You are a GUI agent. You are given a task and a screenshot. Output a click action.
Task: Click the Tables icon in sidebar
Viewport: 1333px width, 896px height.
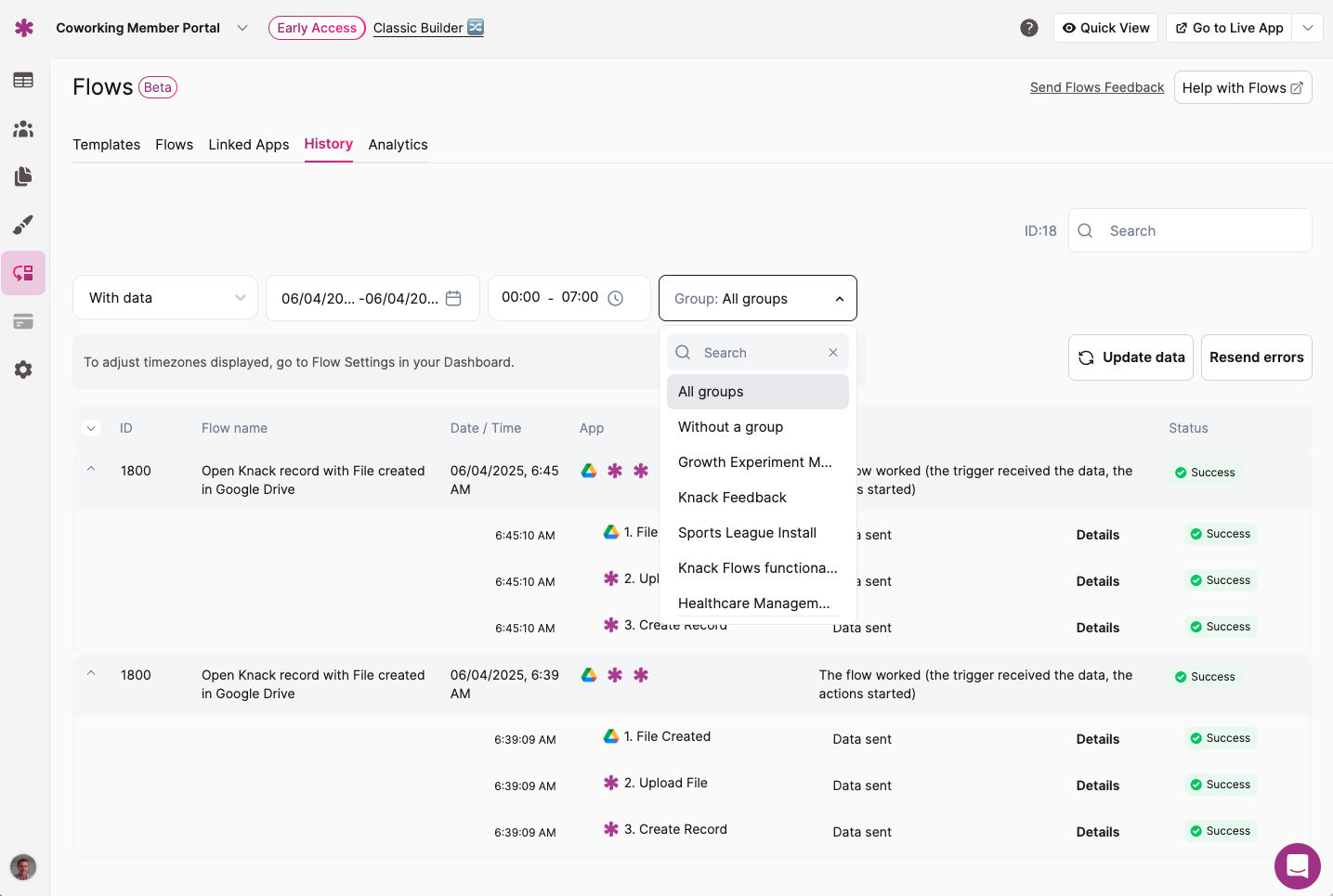[23, 81]
